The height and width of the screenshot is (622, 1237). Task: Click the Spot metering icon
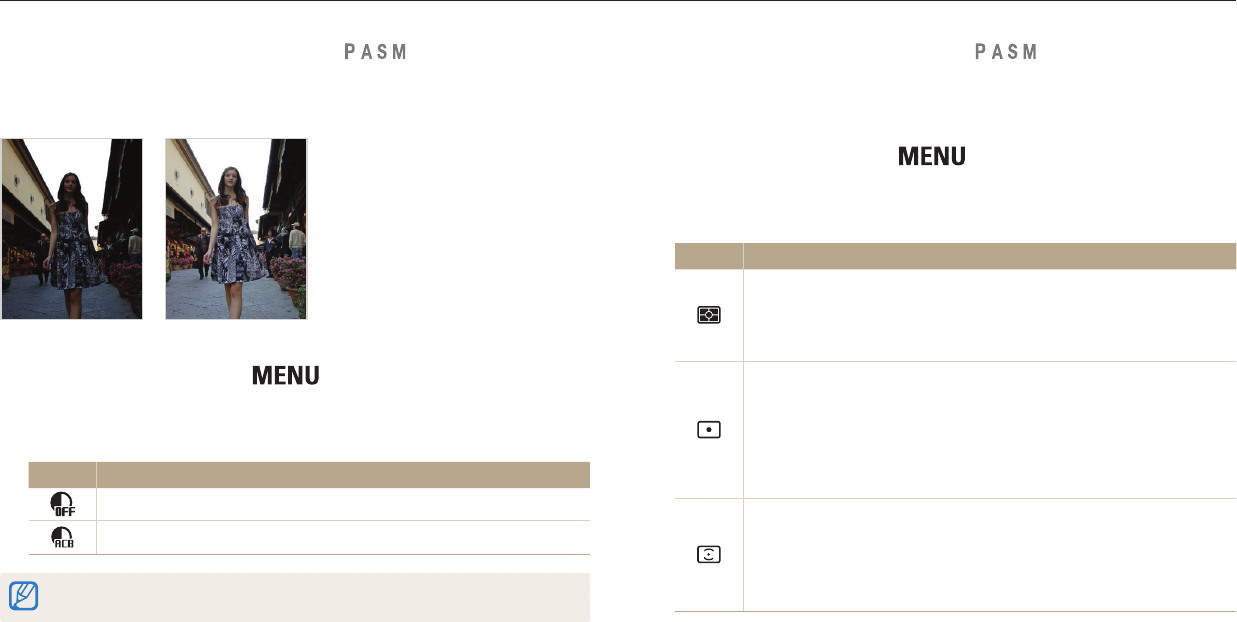[x=709, y=430]
